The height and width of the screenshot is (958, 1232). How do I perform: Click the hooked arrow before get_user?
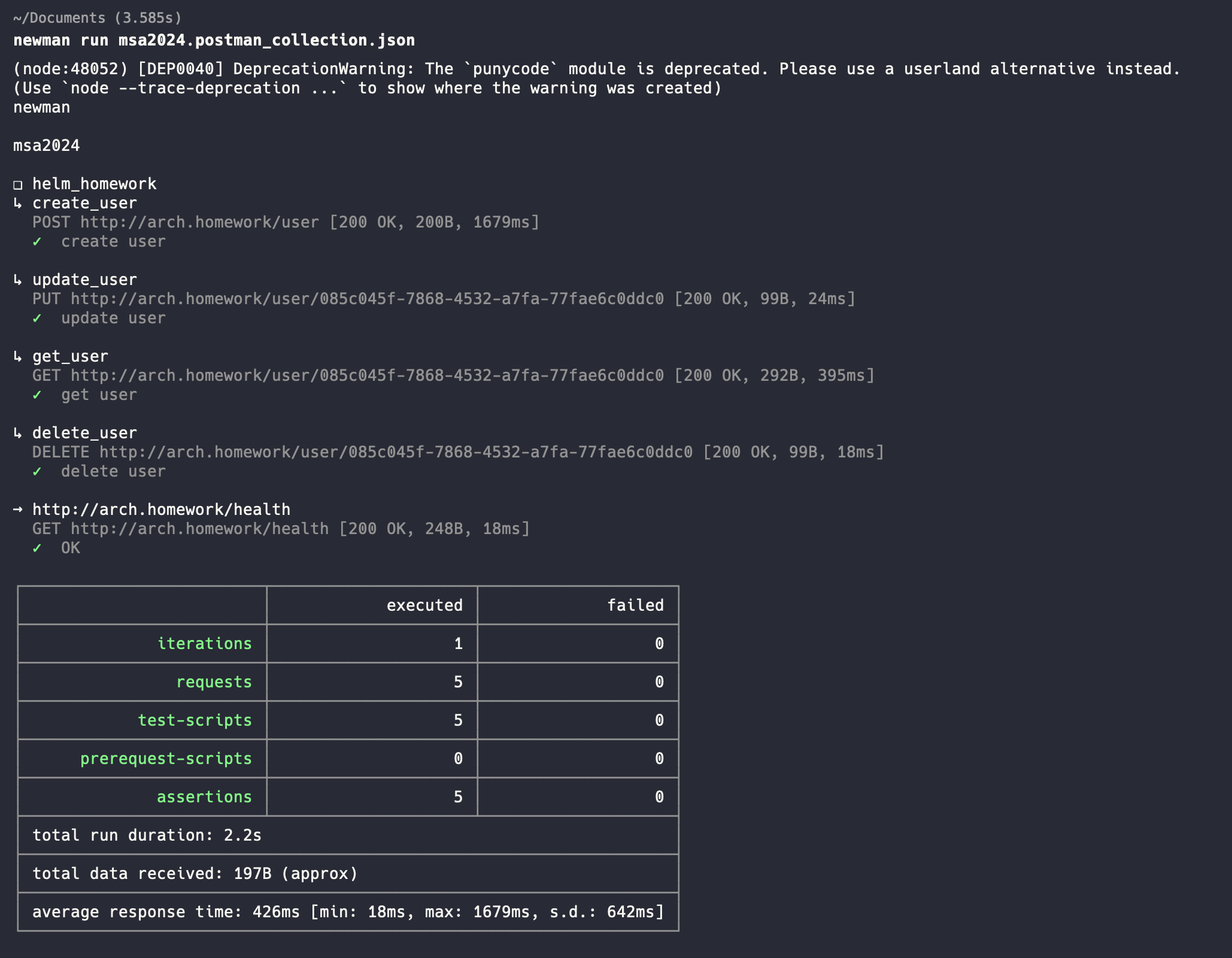[x=18, y=357]
